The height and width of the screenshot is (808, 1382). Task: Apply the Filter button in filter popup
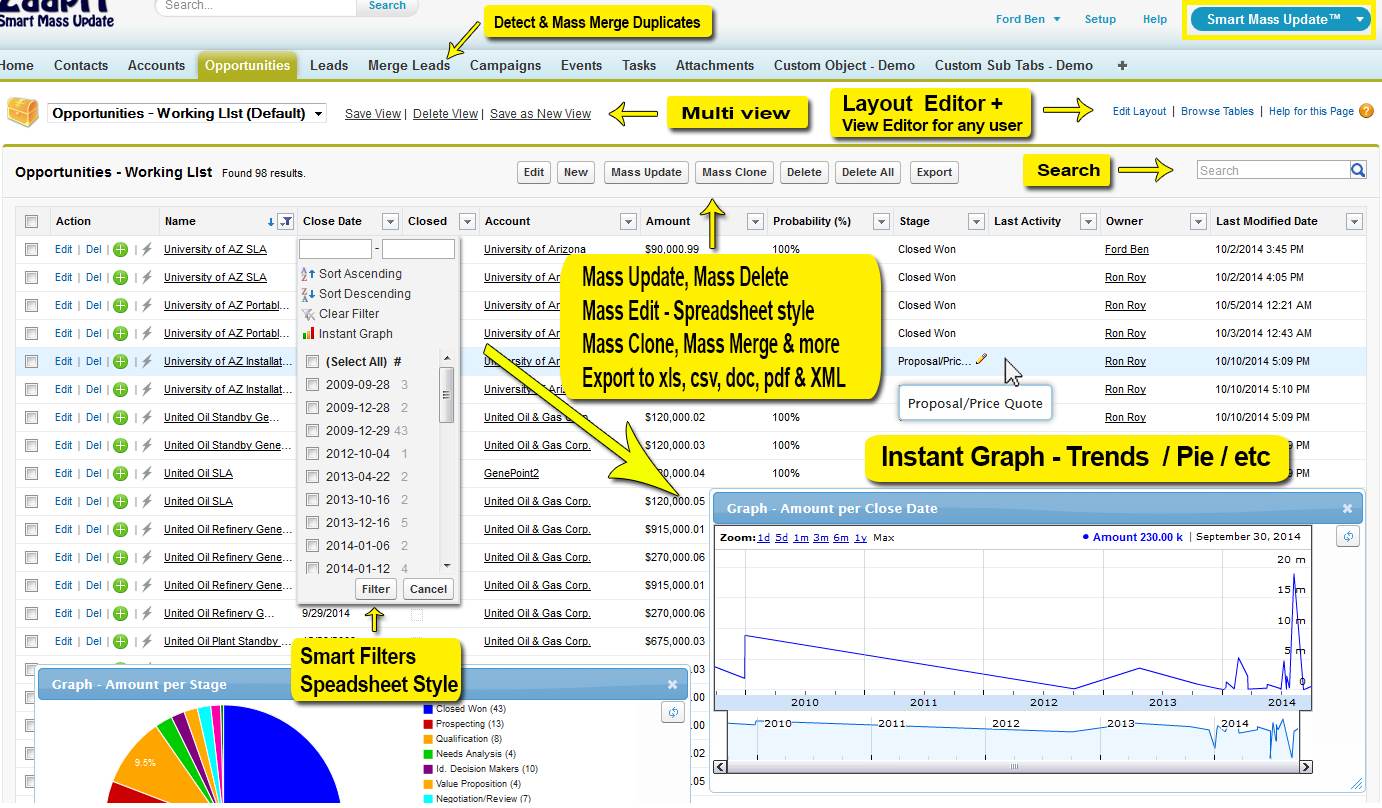(x=376, y=589)
